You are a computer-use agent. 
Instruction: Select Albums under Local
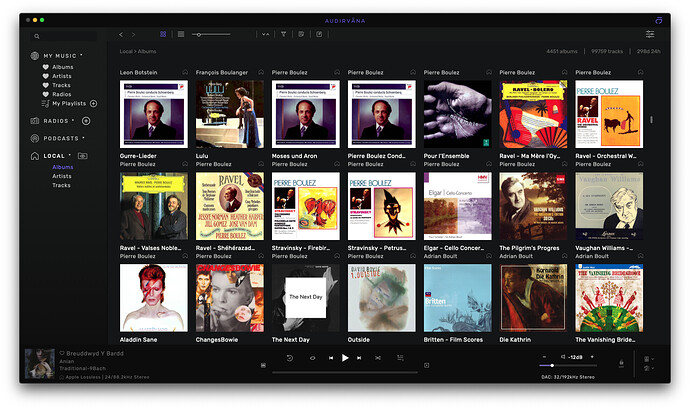pos(62,167)
